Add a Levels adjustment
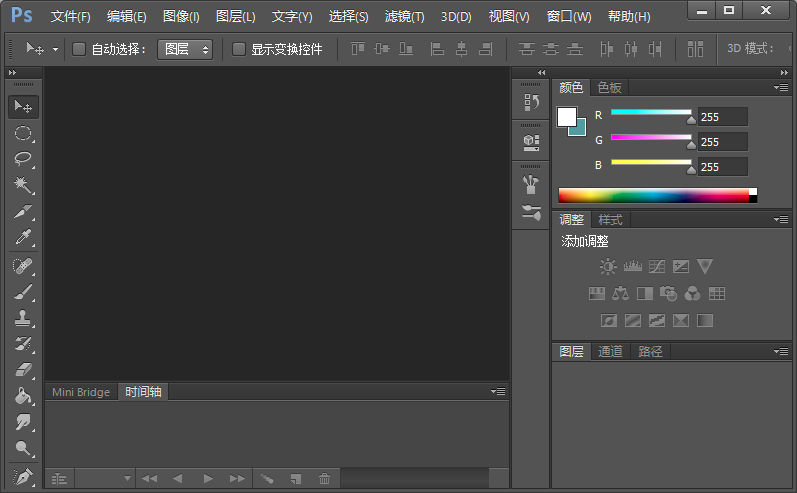This screenshot has height=493, width=797. point(632,266)
